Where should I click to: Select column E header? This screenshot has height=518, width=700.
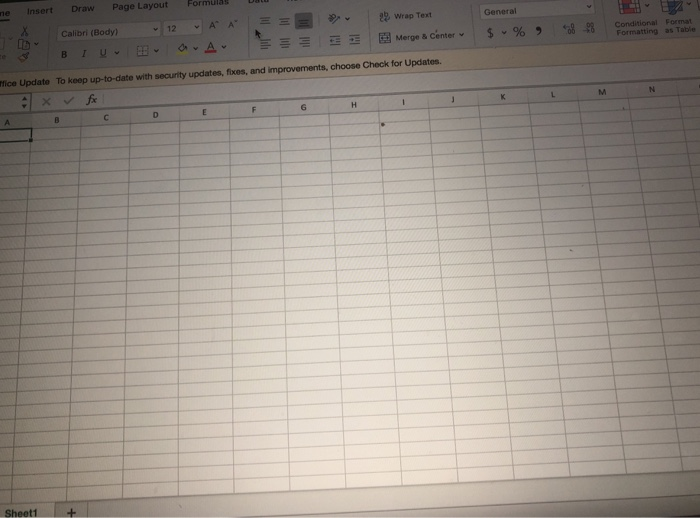[x=204, y=113]
